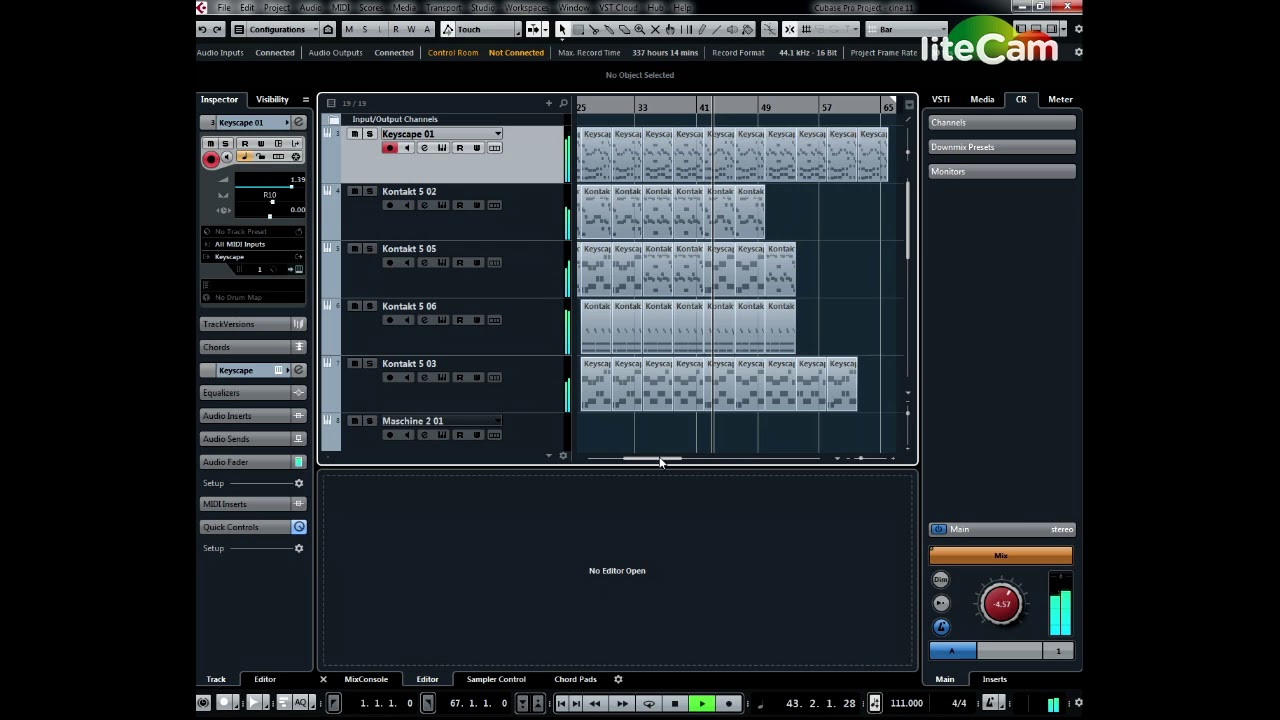
Task: Open Inspector settings menu icon beside Visibility
Action: coord(305,99)
